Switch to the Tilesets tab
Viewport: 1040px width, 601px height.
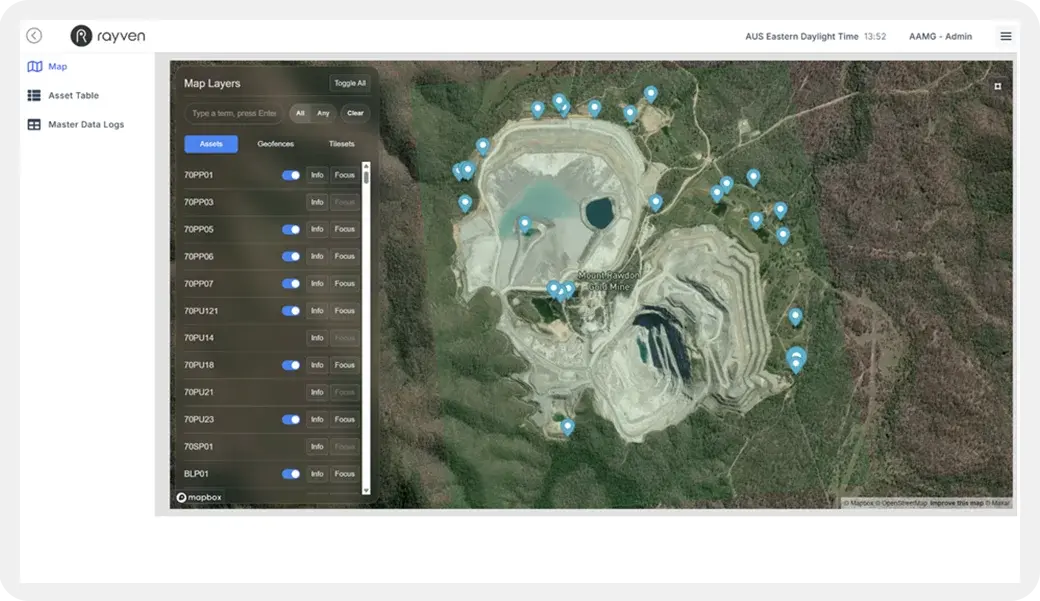tap(341, 144)
